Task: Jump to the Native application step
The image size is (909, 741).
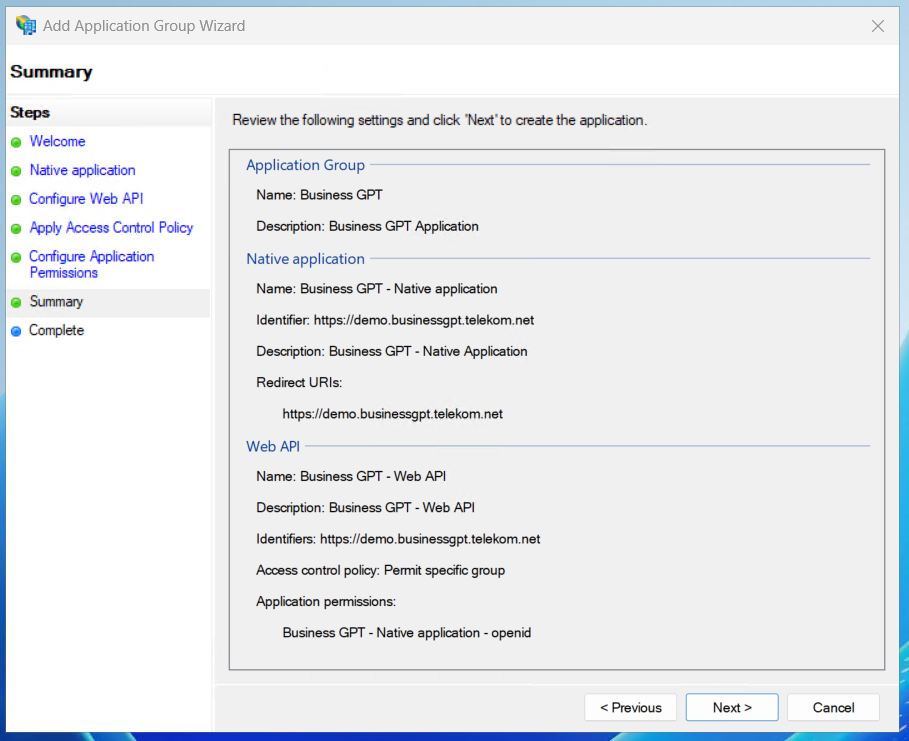Action: [x=82, y=170]
